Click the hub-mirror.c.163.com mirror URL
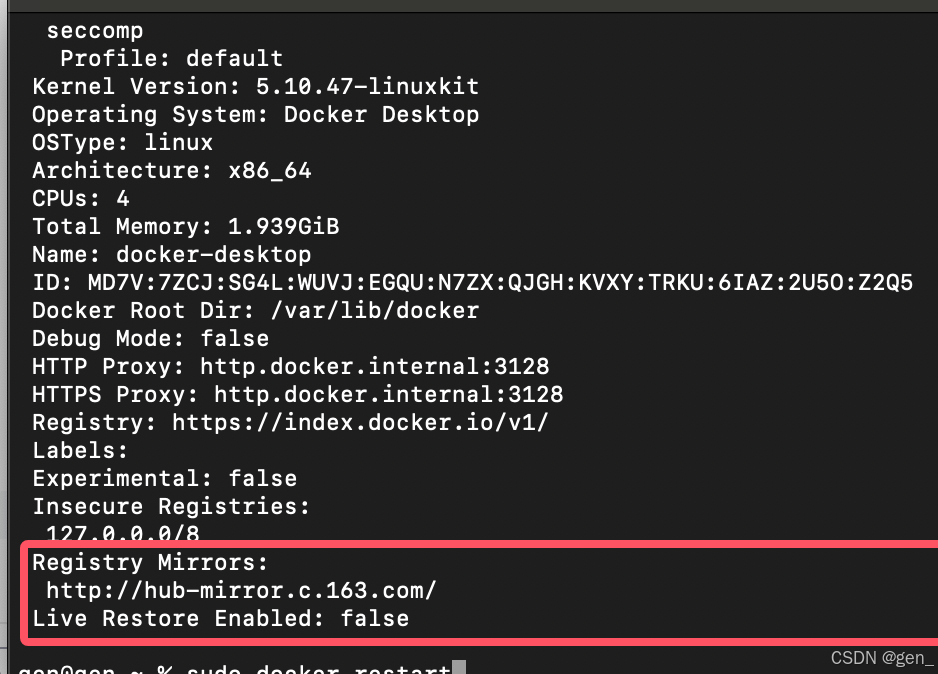Viewport: 938px width, 674px height. click(241, 590)
